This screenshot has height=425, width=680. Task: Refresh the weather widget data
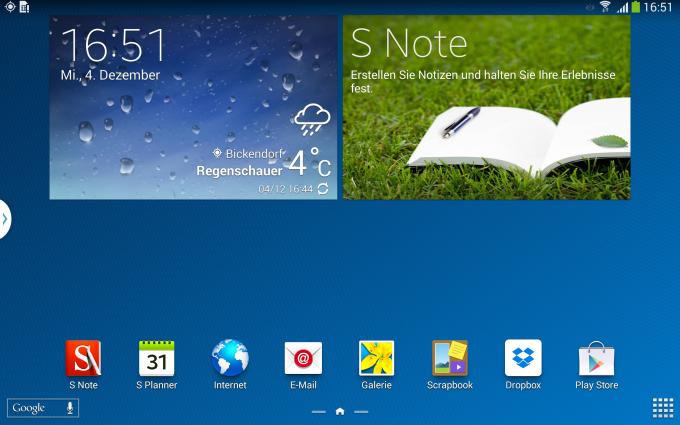(323, 189)
